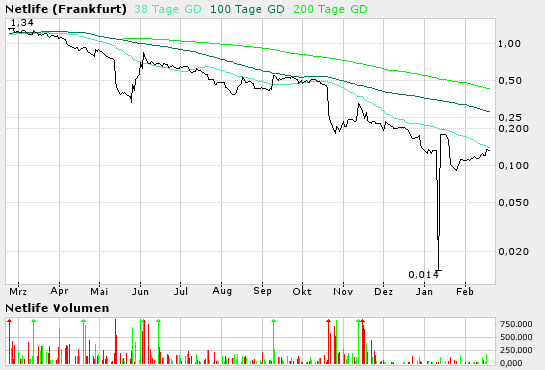This screenshot has width=545, height=370.
Task: Click the '0,100' price axis value
Action: point(513,166)
